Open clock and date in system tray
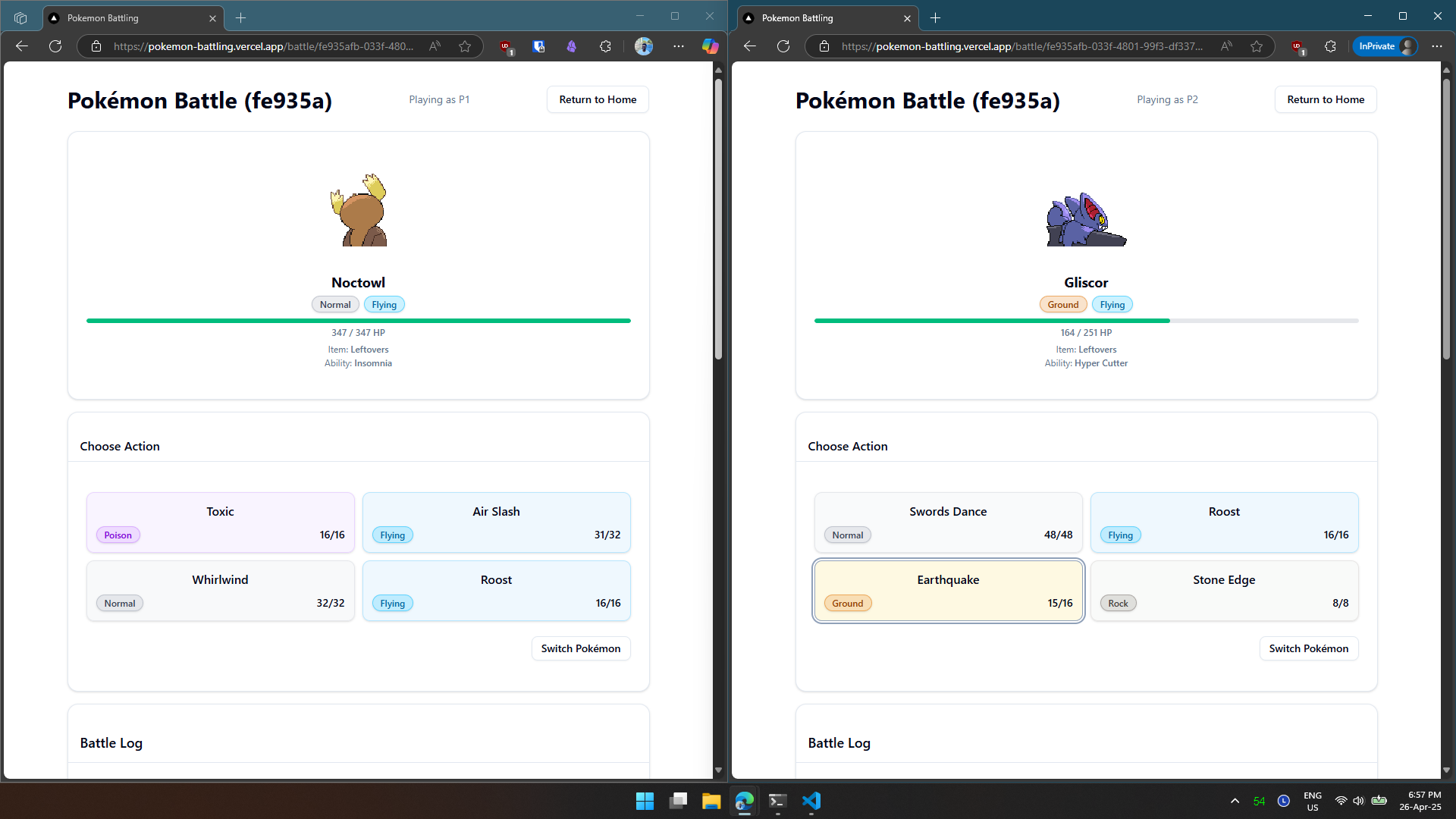This screenshot has width=1456, height=819. [1420, 801]
